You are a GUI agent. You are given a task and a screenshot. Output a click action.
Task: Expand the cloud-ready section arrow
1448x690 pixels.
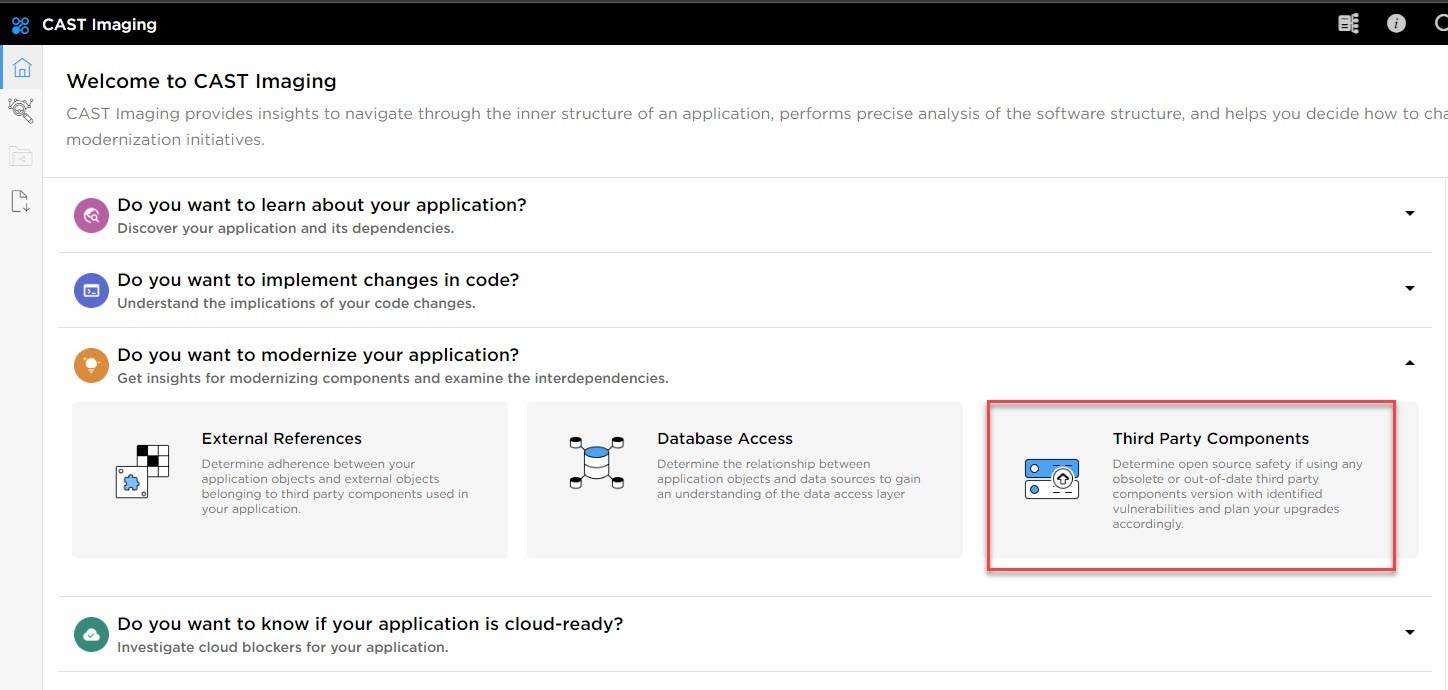[1409, 632]
